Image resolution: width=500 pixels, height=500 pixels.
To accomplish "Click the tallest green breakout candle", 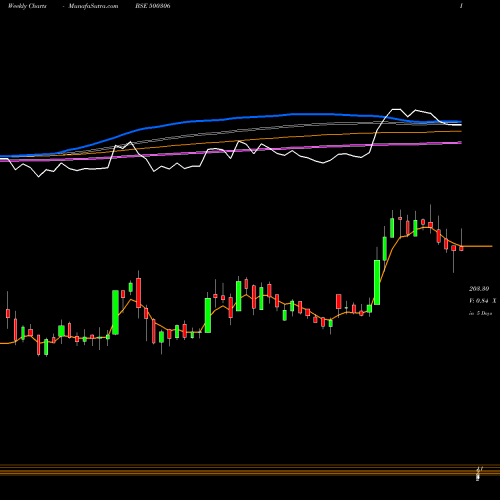I will pyautogui.click(x=377, y=282).
